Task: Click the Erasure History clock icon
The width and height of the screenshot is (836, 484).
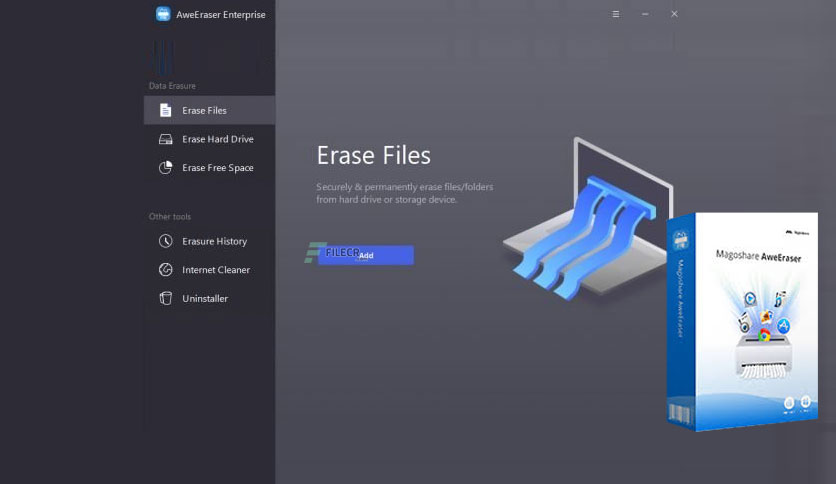Action: [x=165, y=241]
